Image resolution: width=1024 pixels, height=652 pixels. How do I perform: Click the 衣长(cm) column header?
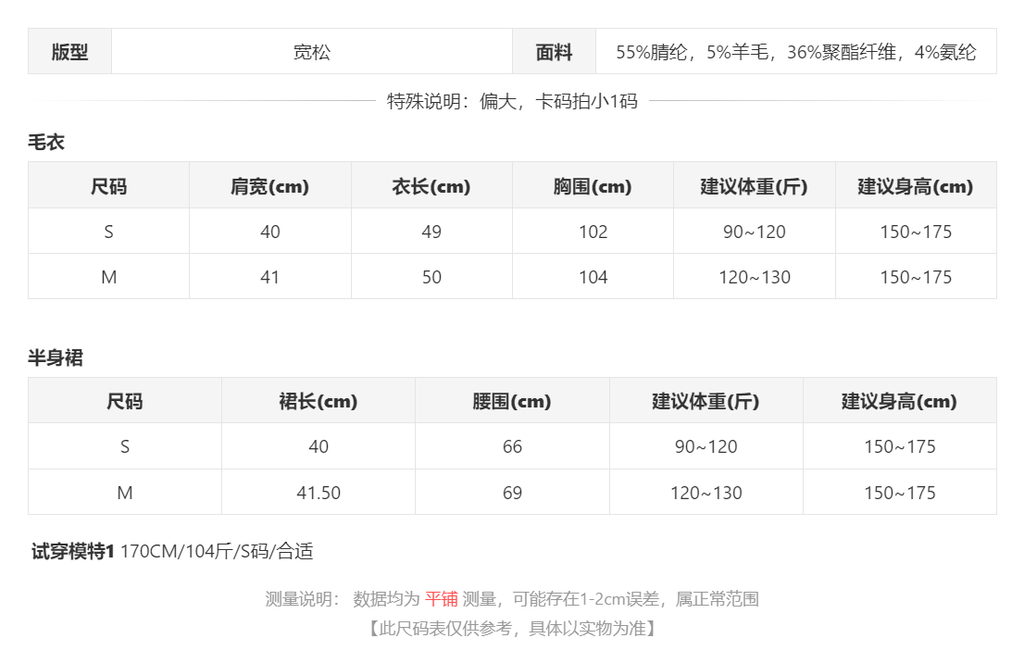431,186
